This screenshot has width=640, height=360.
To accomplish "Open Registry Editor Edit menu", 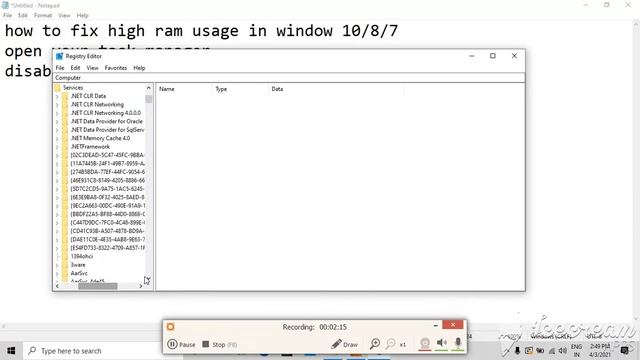I will tap(75, 68).
